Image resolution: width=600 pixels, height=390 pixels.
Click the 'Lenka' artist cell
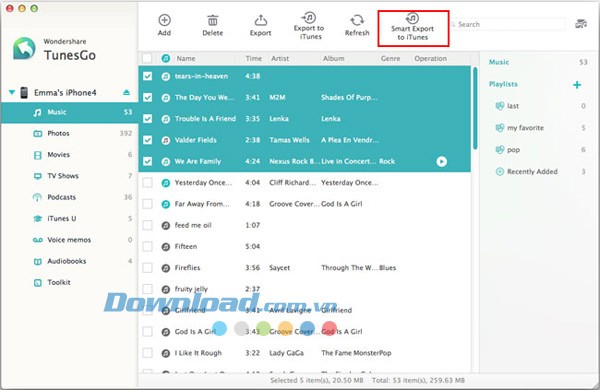tap(279, 119)
